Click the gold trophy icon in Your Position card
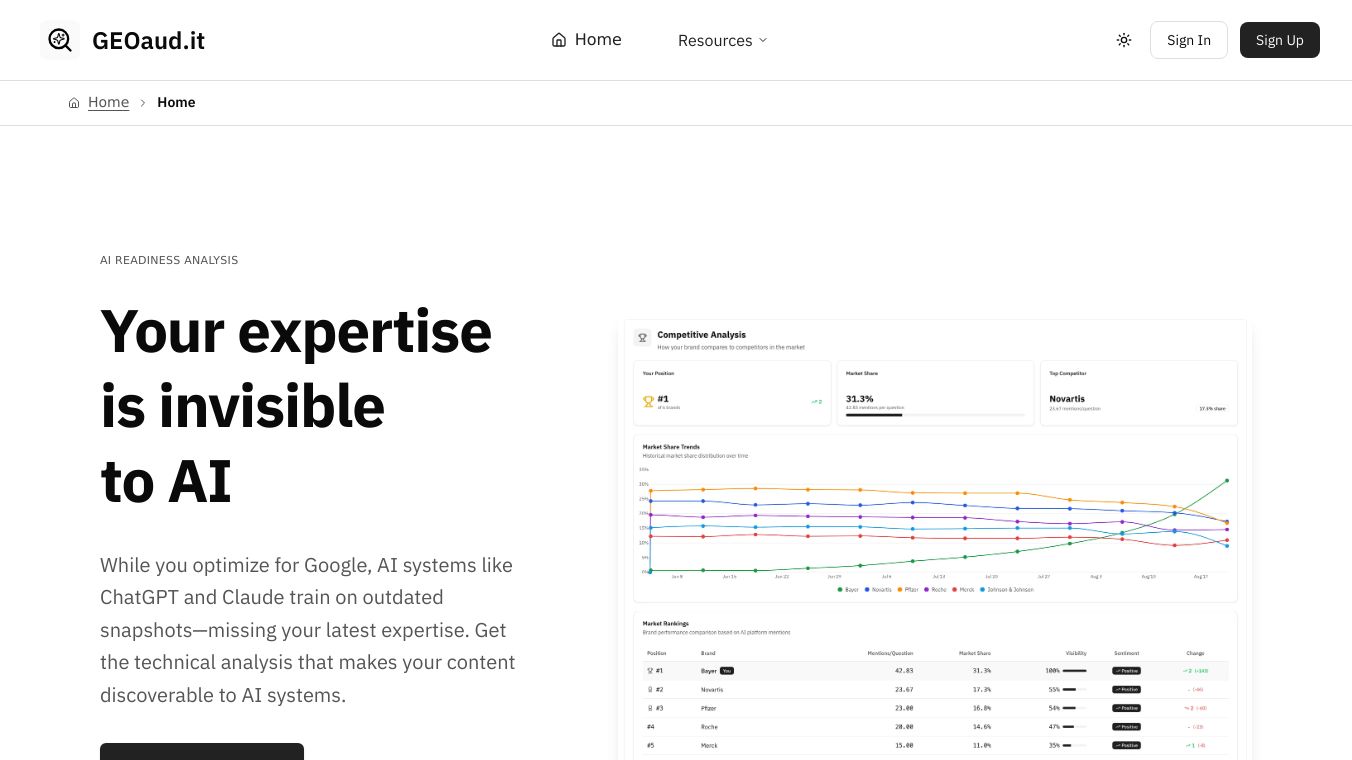 coord(648,401)
